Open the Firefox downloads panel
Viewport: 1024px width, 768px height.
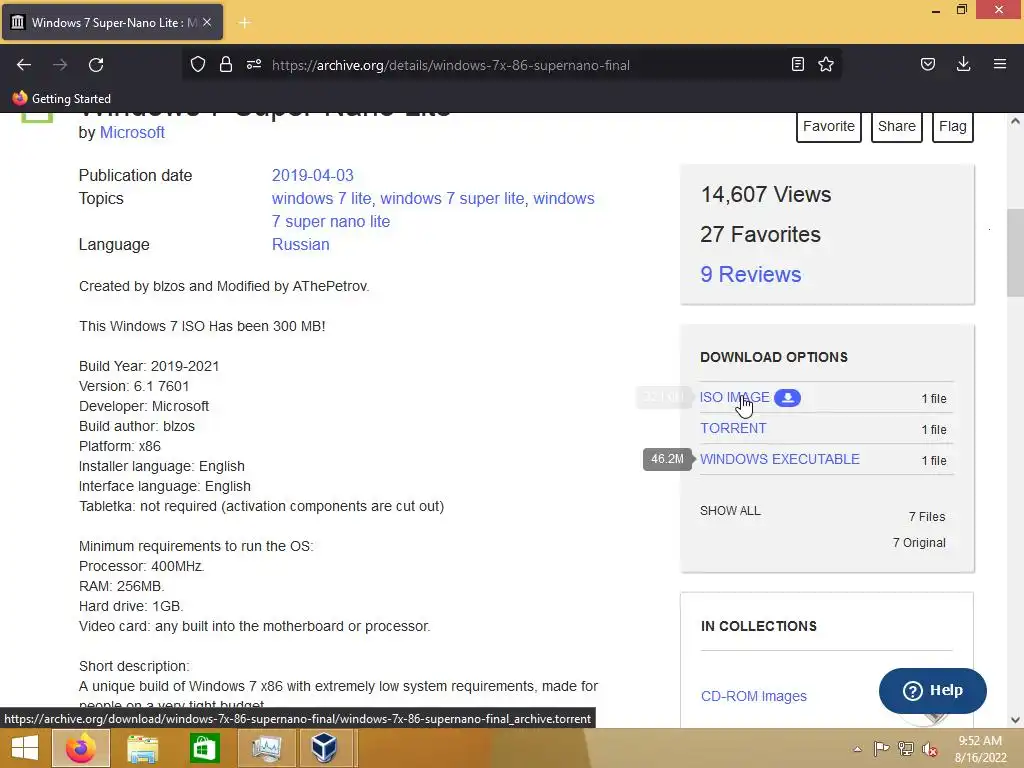pyautogui.click(x=963, y=64)
